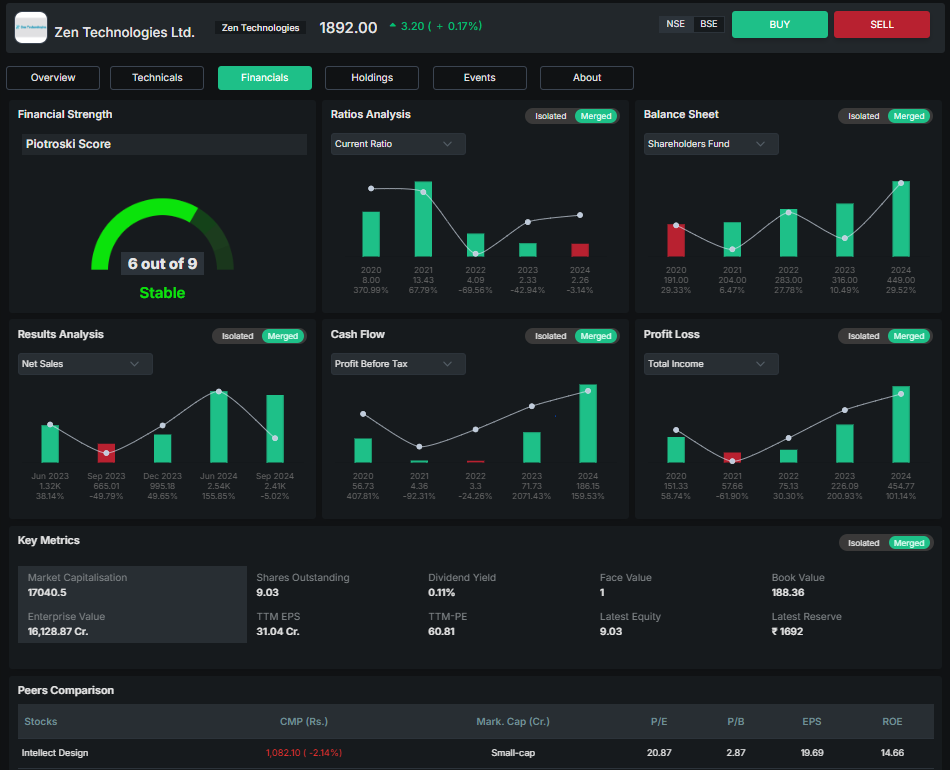The height and width of the screenshot is (770, 950).
Task: Click the red Sep 2023 Net Sales bar
Action: click(x=106, y=454)
